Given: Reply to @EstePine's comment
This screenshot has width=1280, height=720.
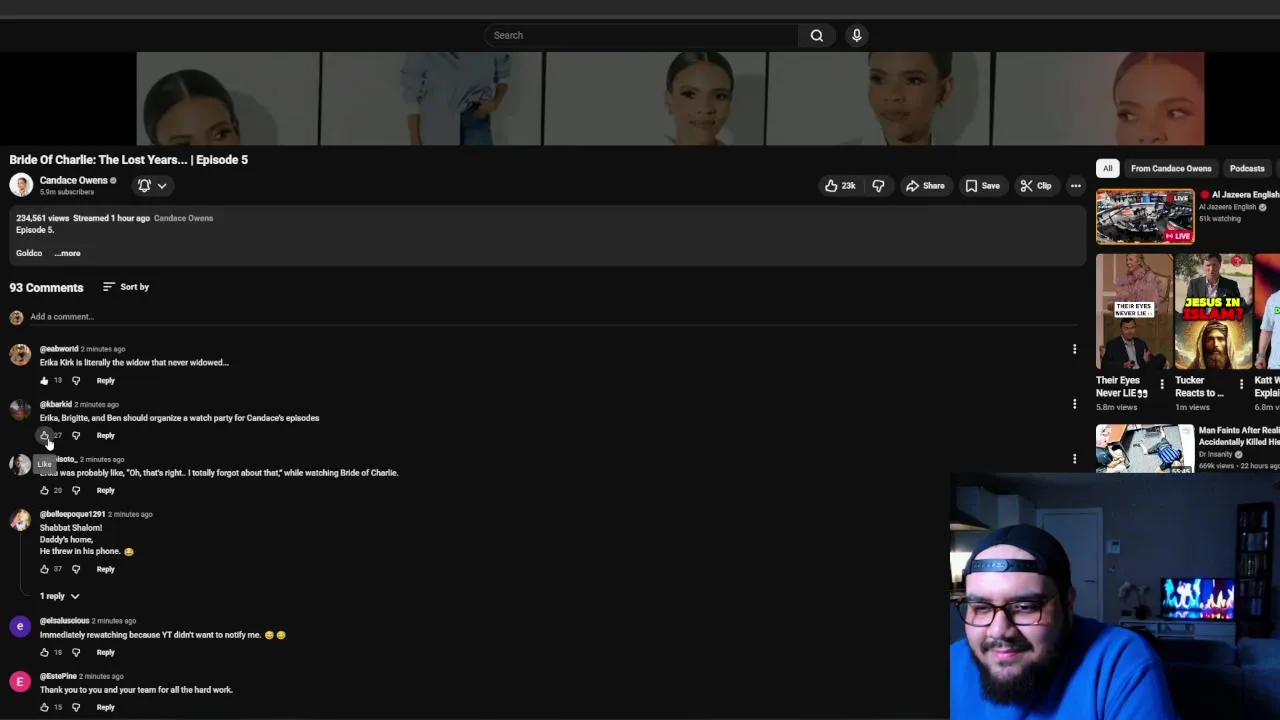Looking at the screenshot, I should click(105, 708).
